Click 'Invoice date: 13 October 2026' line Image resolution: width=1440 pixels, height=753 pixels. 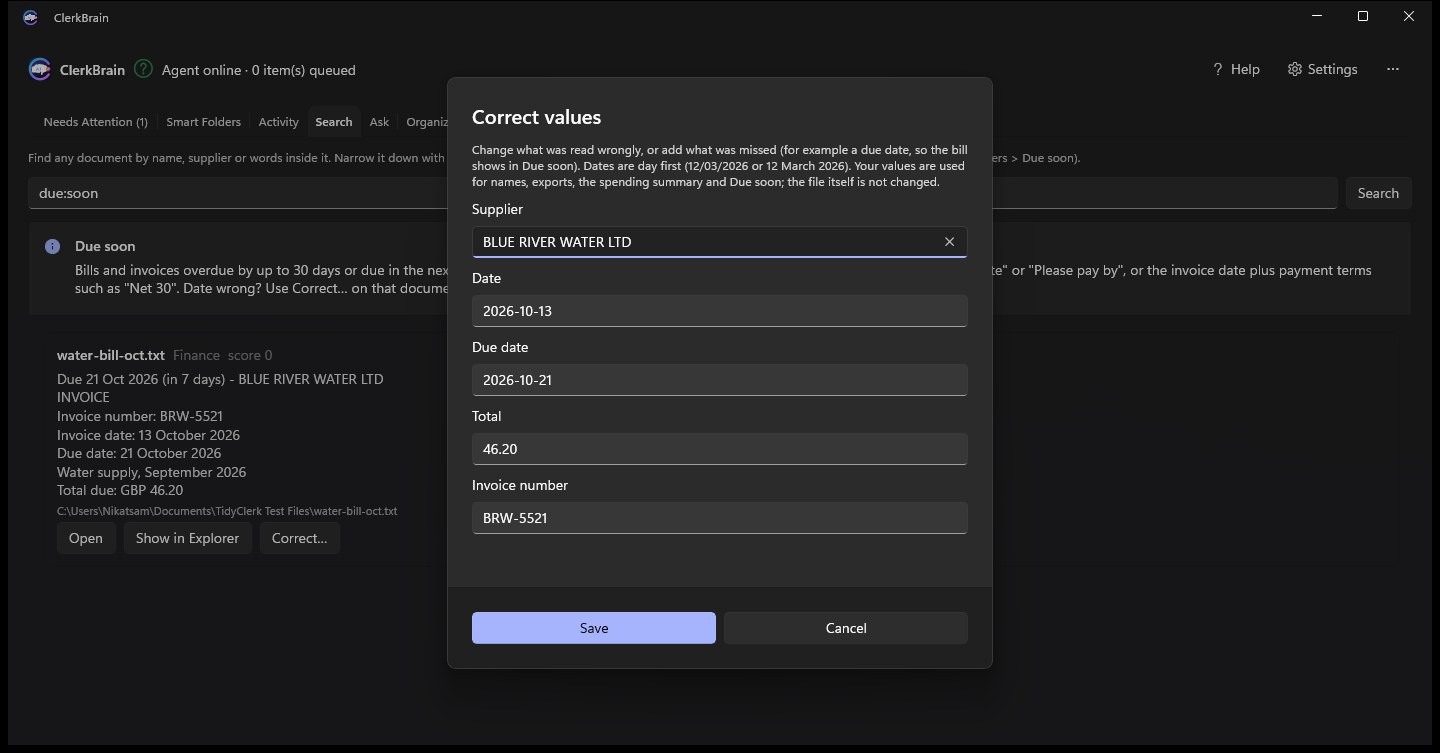[x=148, y=435]
